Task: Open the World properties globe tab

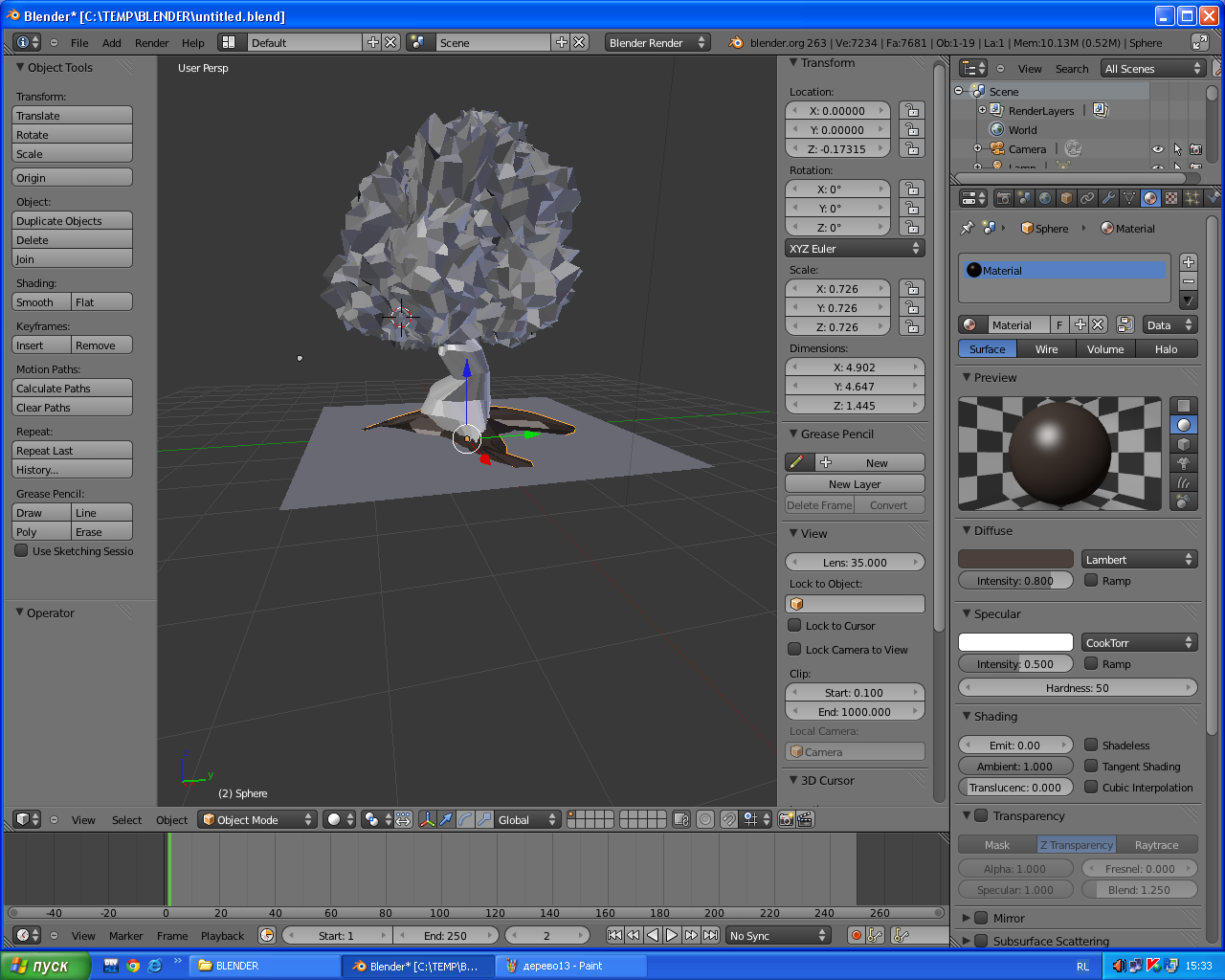Action: 1045,198
